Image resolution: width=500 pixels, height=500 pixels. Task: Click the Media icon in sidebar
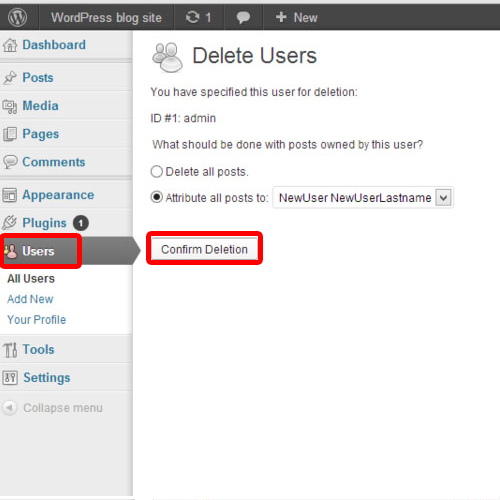(10, 106)
